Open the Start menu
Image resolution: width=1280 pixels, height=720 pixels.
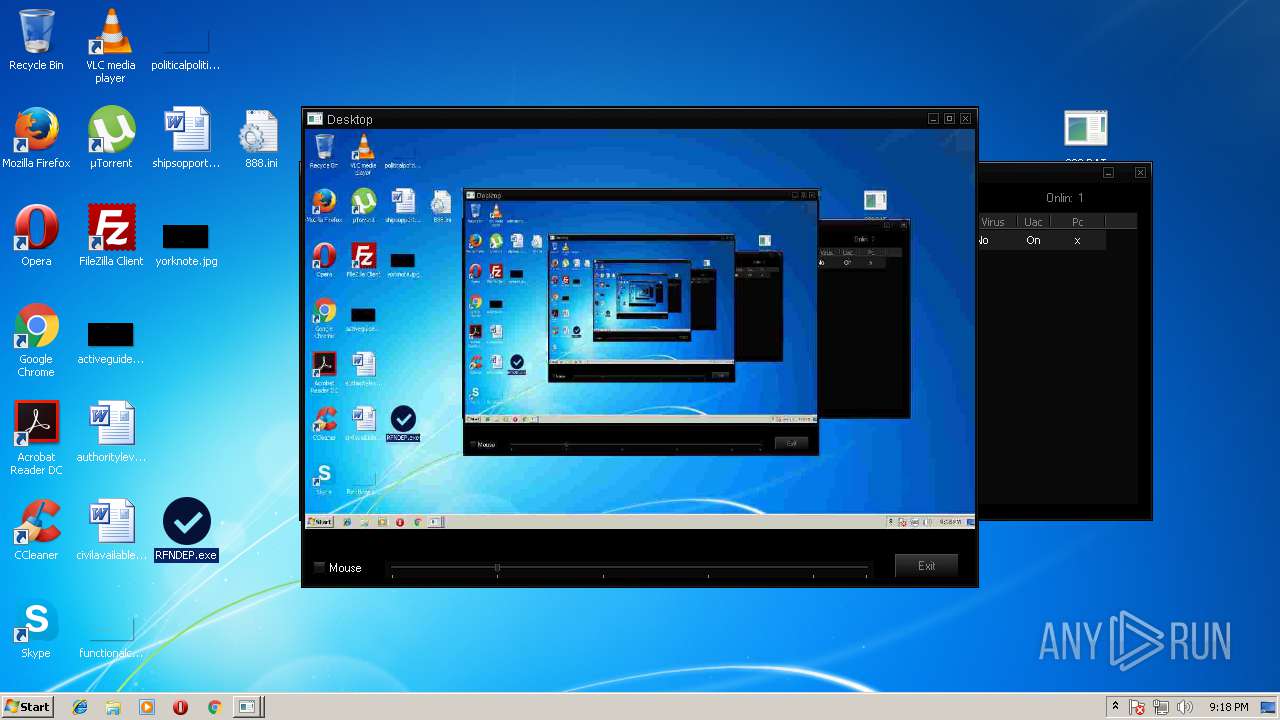pos(27,707)
